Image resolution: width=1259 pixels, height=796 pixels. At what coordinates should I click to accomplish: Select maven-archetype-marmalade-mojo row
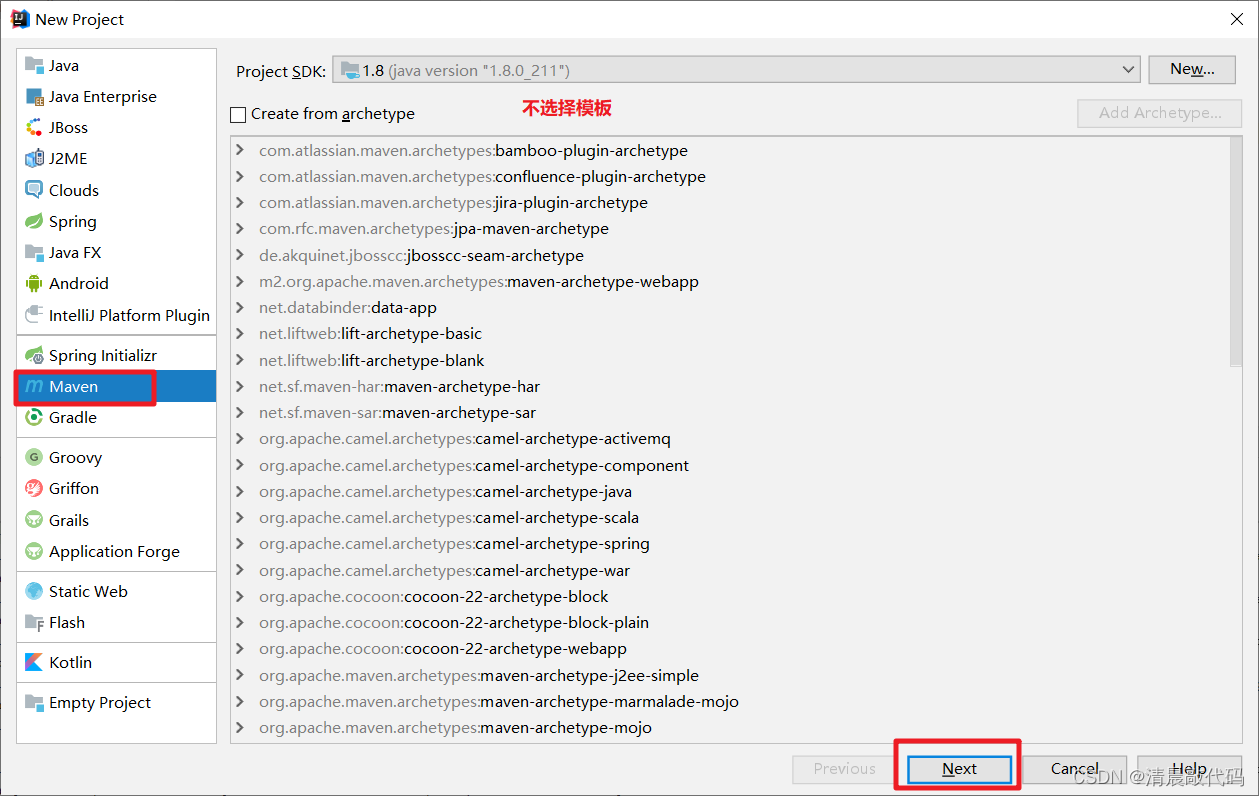tap(729, 702)
